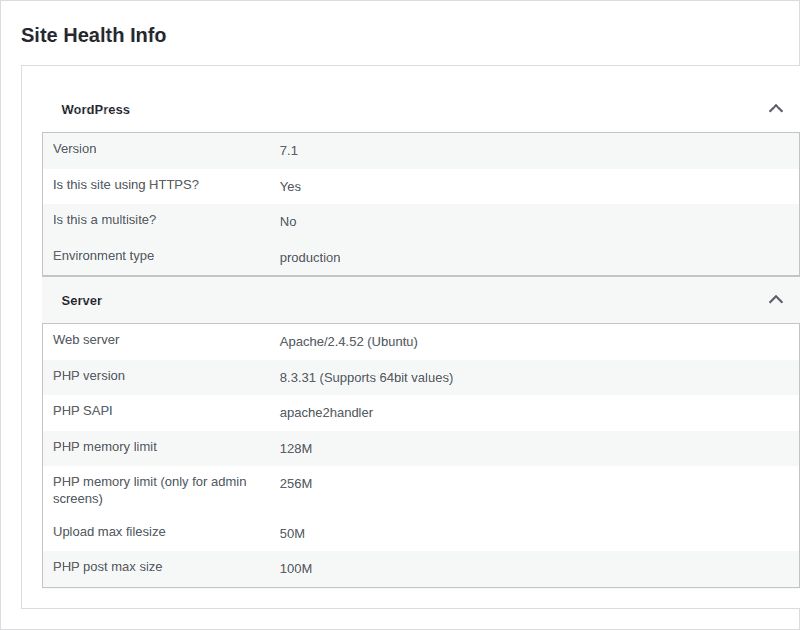Click the 'Is this a multisite?' label
Screen dimensions: 800x630
pyautogui.click(x=105, y=220)
